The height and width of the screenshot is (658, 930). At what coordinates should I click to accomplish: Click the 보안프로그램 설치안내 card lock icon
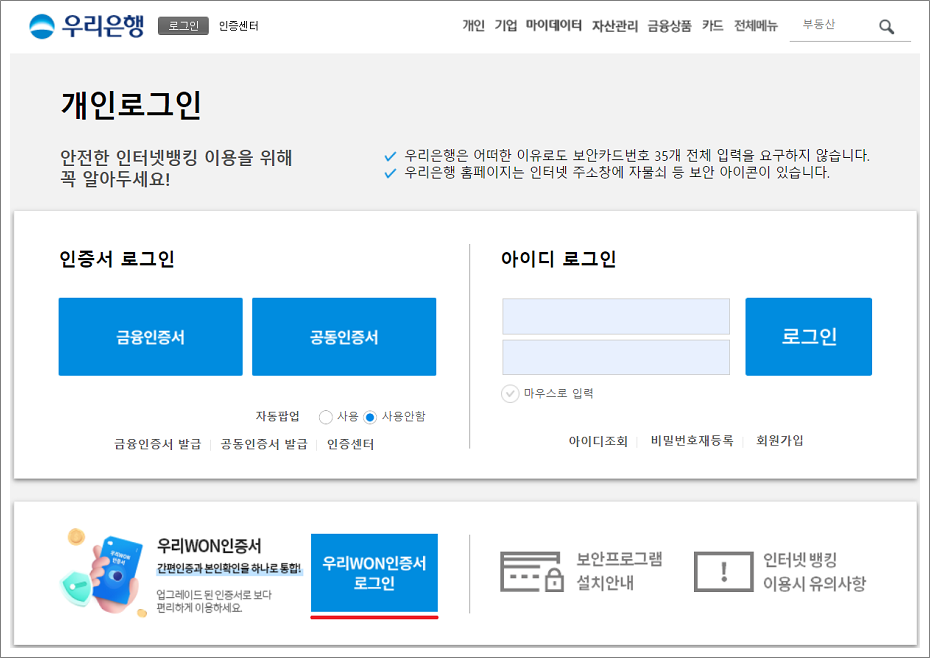[x=531, y=571]
